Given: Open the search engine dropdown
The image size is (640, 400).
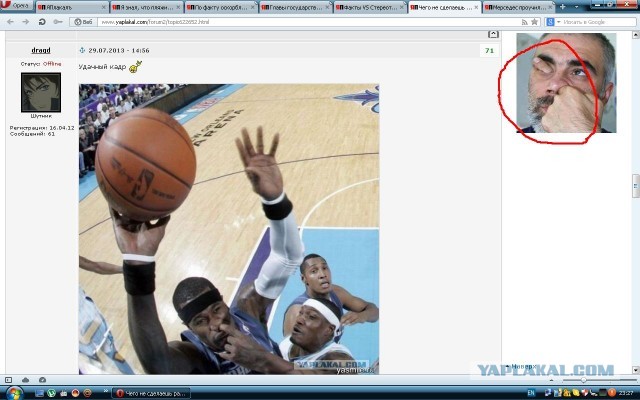Looking at the screenshot, I should click(553, 21).
